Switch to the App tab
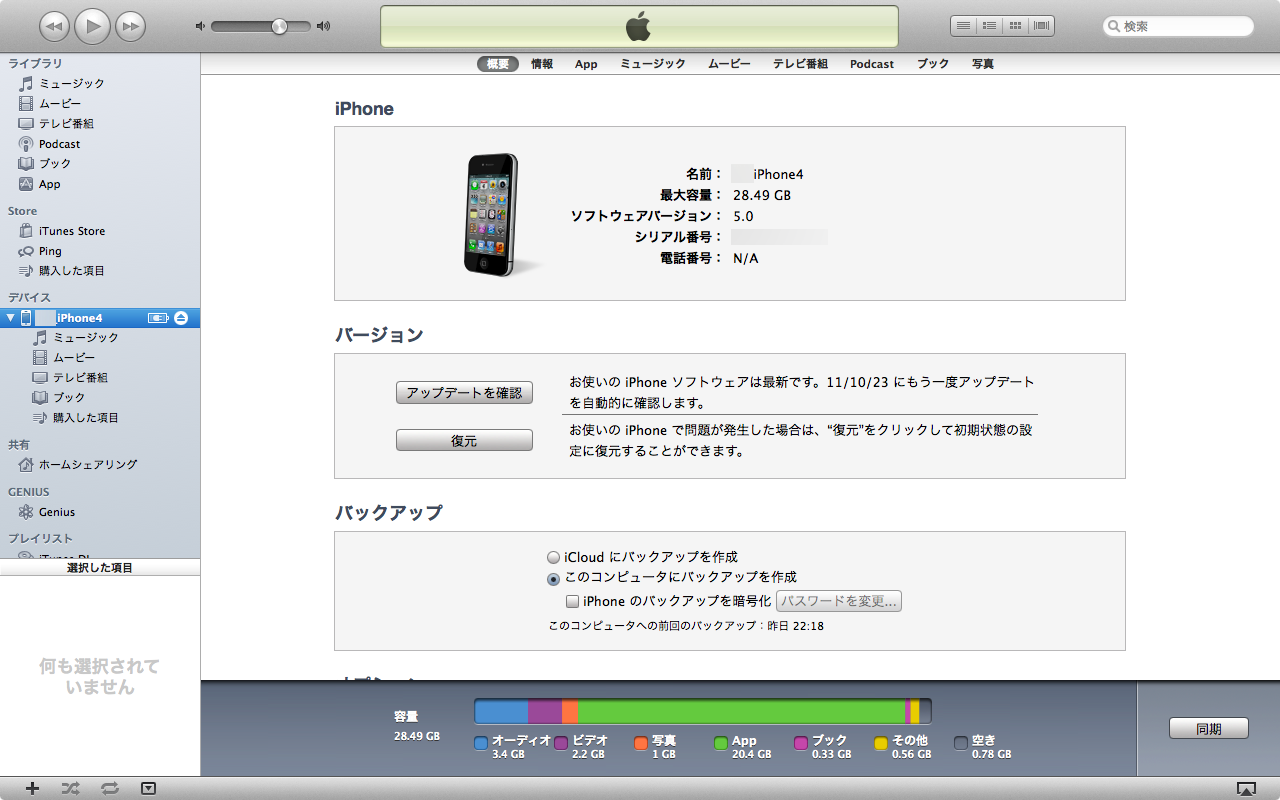Viewport: 1280px width, 800px height. pos(586,64)
